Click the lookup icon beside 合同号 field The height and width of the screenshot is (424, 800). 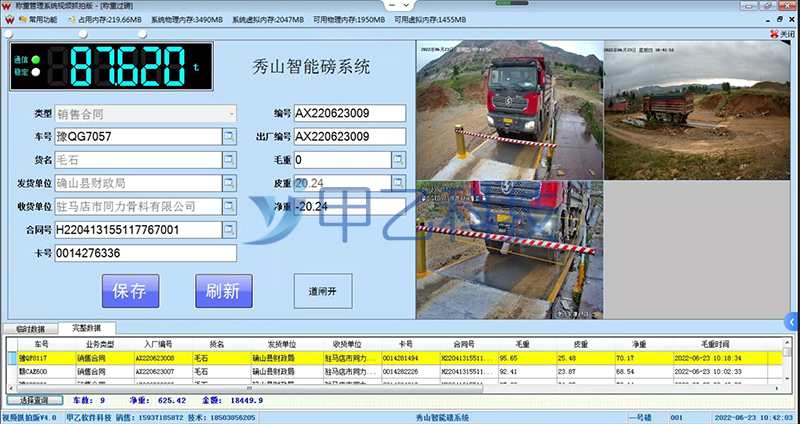tap(229, 231)
